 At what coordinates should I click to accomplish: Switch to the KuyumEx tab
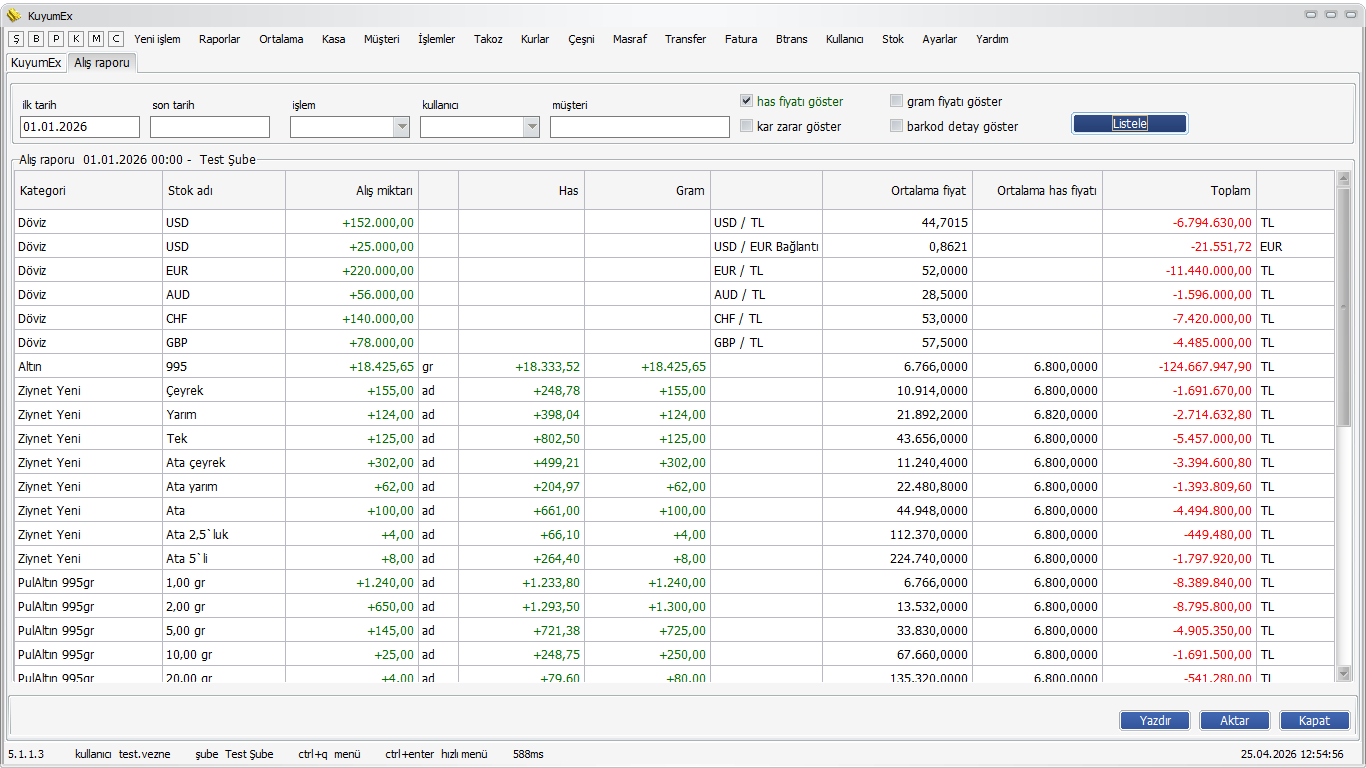pyautogui.click(x=36, y=63)
